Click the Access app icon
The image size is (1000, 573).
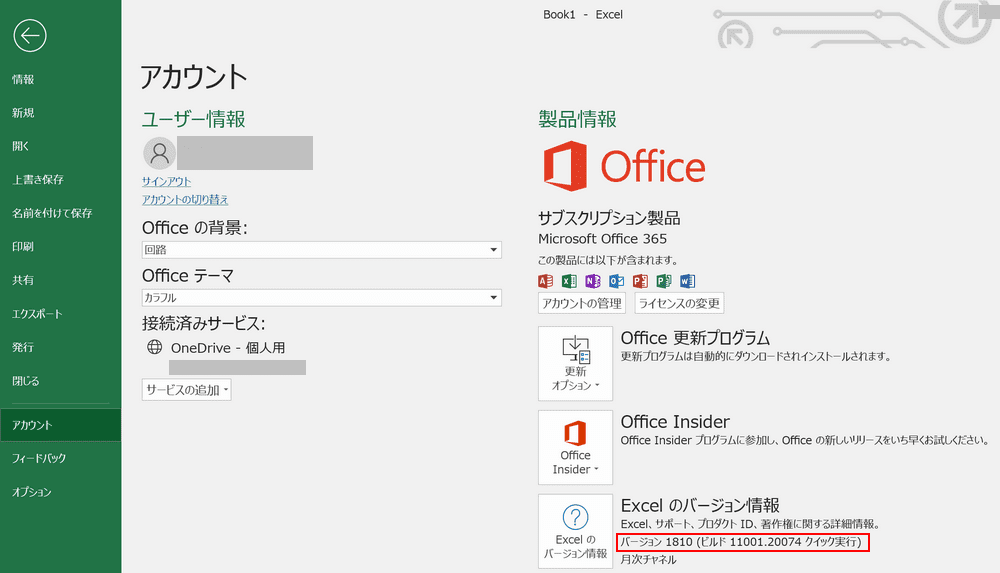coord(545,281)
